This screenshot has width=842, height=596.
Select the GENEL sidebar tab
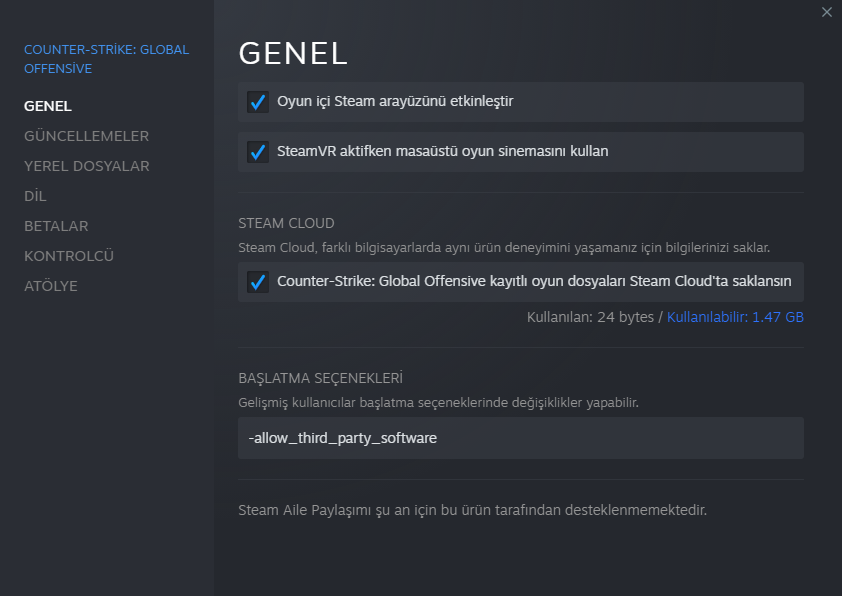[48, 106]
